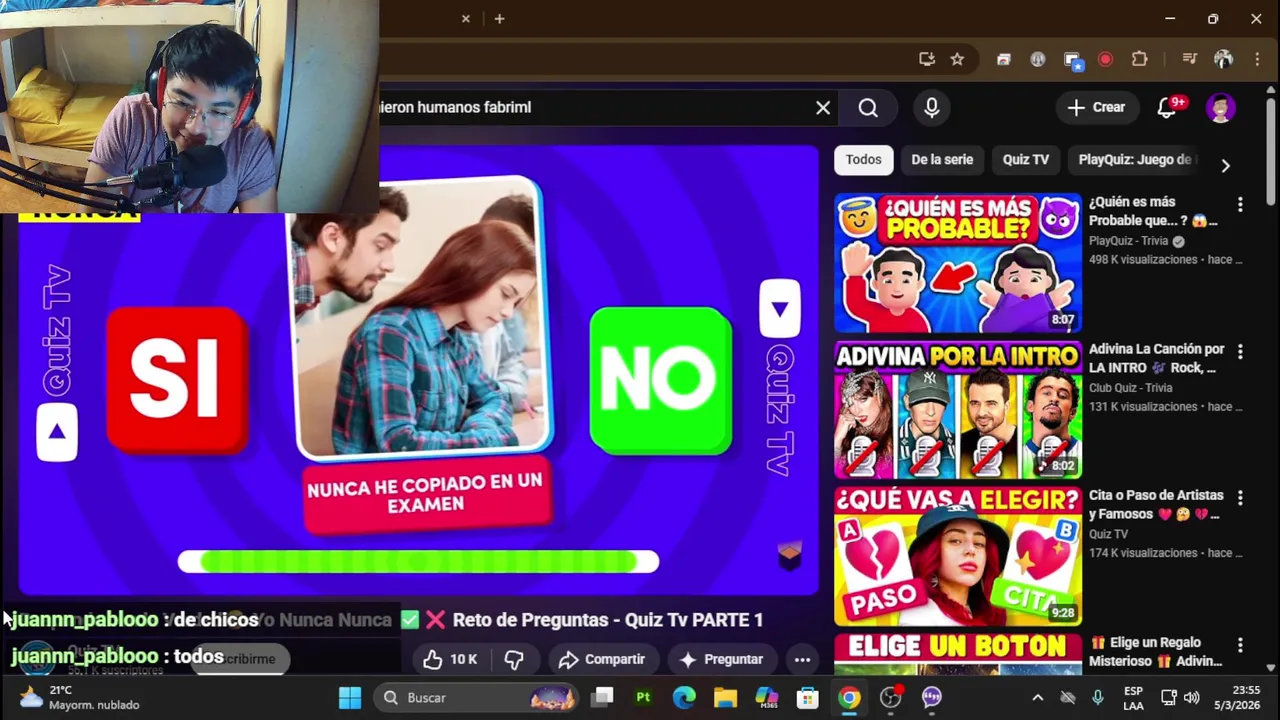Open options for Elige un Regalo video
Screen dimensions: 1280x720
point(1240,644)
